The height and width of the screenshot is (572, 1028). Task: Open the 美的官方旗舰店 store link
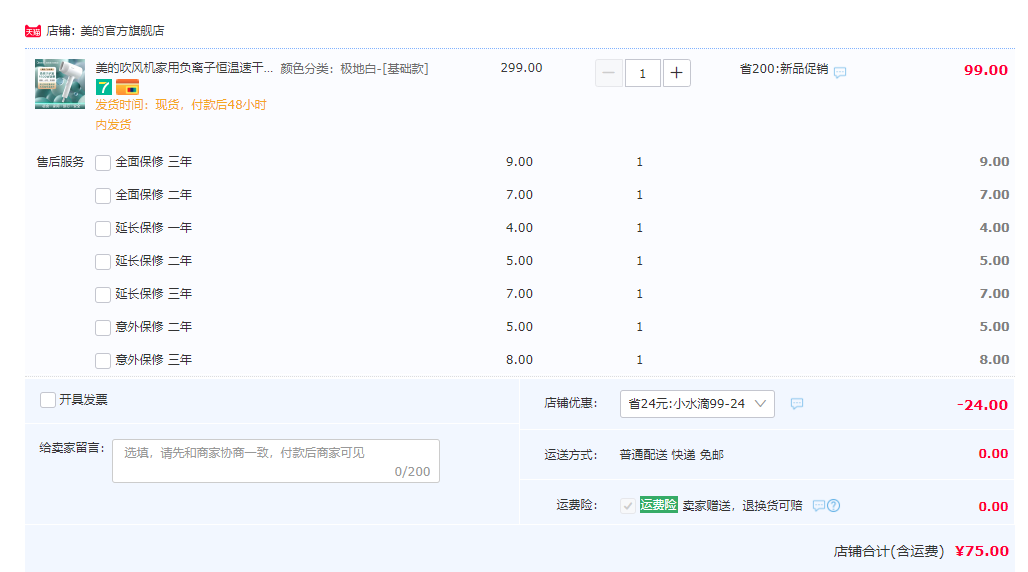click(122, 31)
